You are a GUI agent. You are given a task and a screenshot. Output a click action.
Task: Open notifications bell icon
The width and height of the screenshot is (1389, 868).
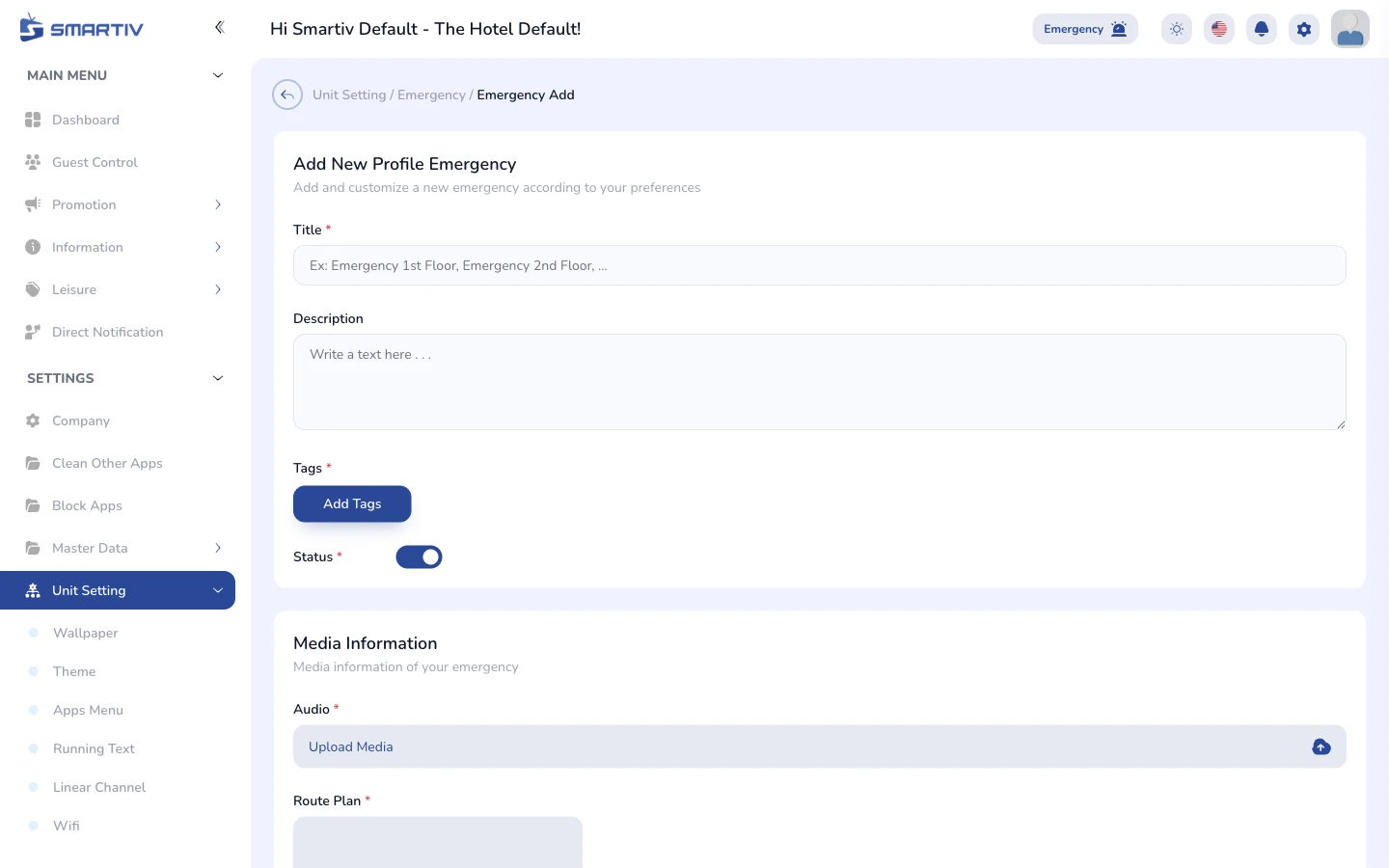click(1262, 29)
